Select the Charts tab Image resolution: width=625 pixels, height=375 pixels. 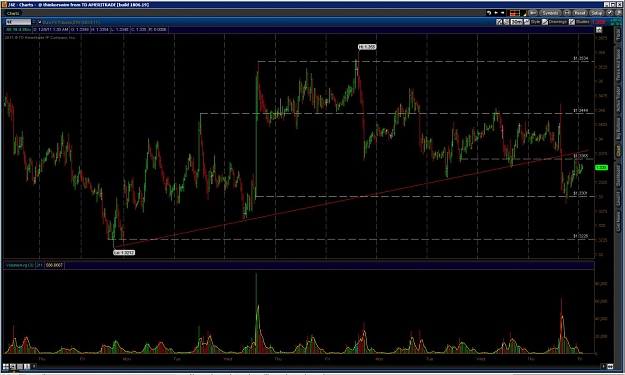13,13
